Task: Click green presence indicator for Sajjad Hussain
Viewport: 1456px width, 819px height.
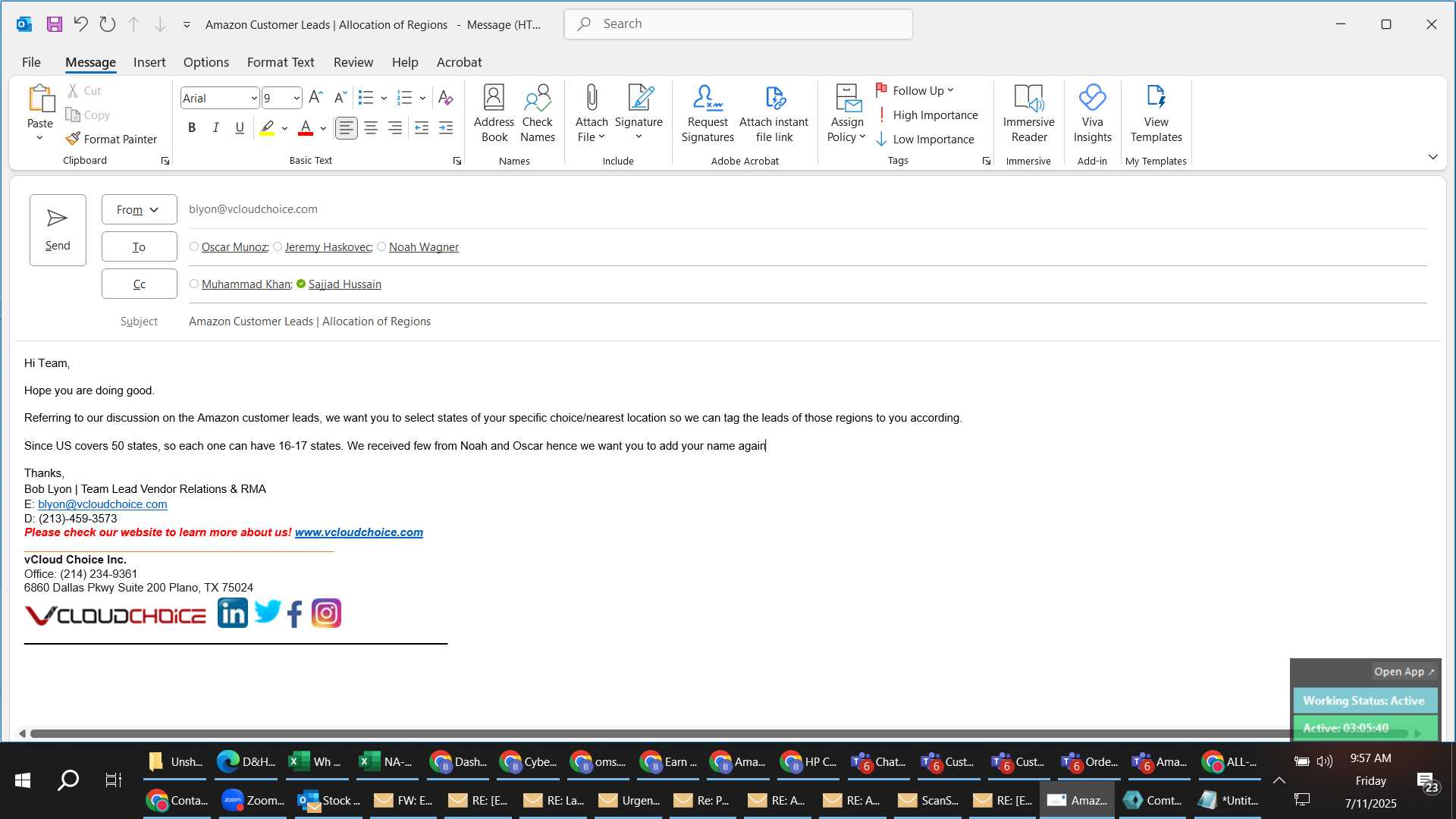Action: tap(301, 284)
